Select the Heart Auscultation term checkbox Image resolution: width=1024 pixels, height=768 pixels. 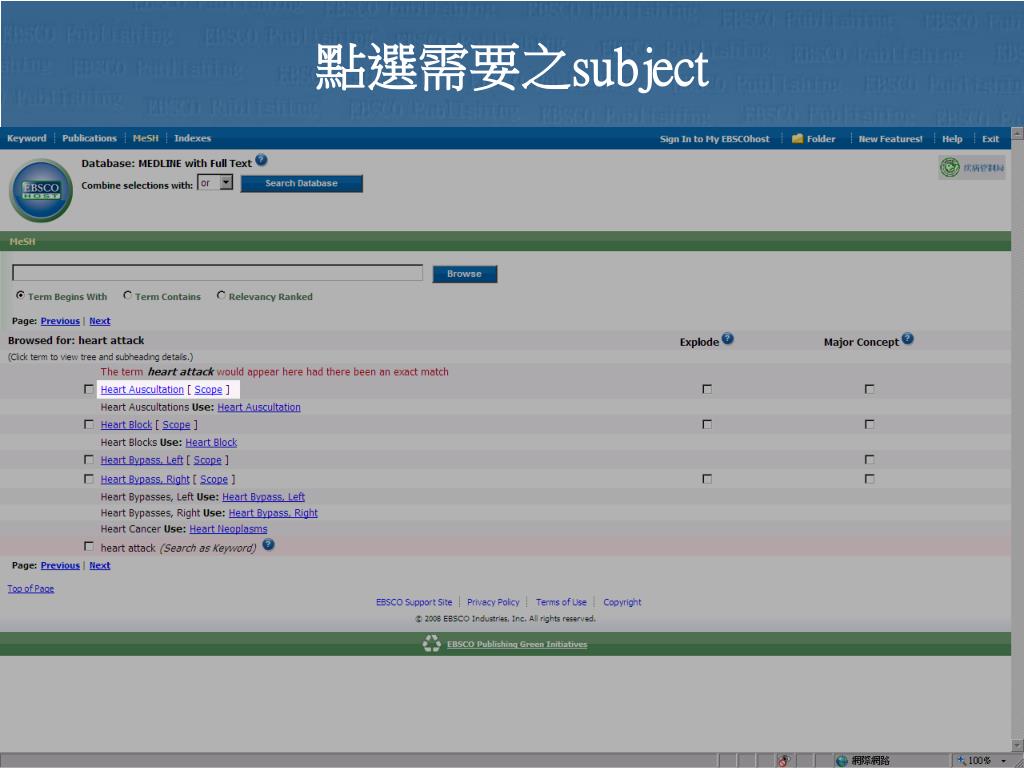click(89, 389)
